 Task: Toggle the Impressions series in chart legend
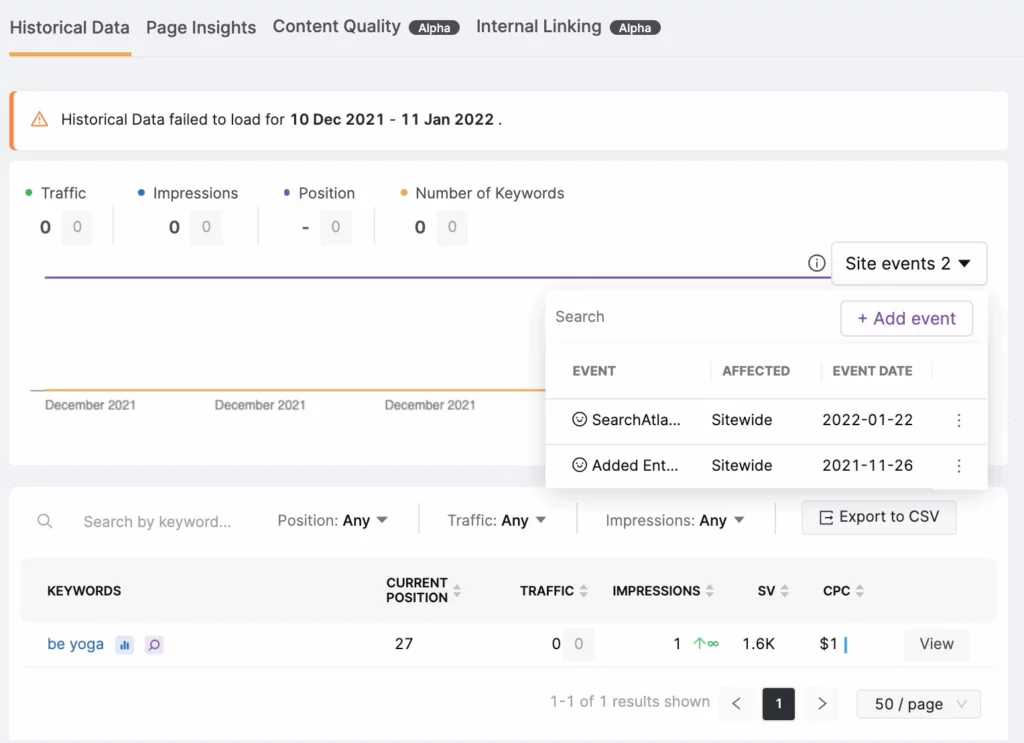pos(194,193)
